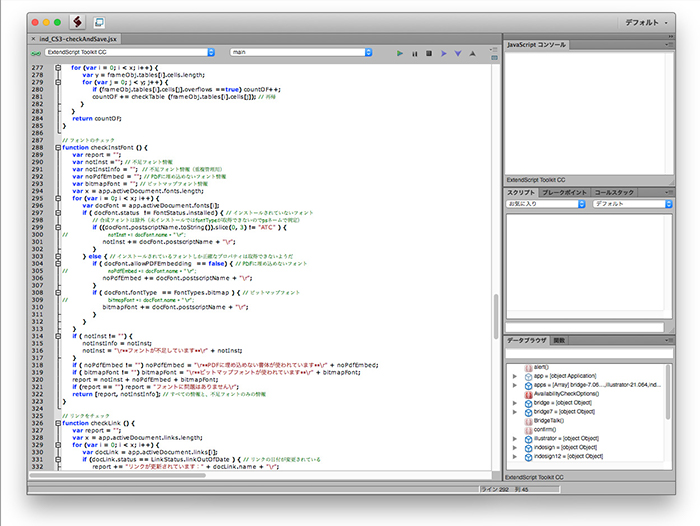Open the ExtendScript Toolkit CC target dropdown
This screenshot has width=700, height=526.
(x=130, y=52)
